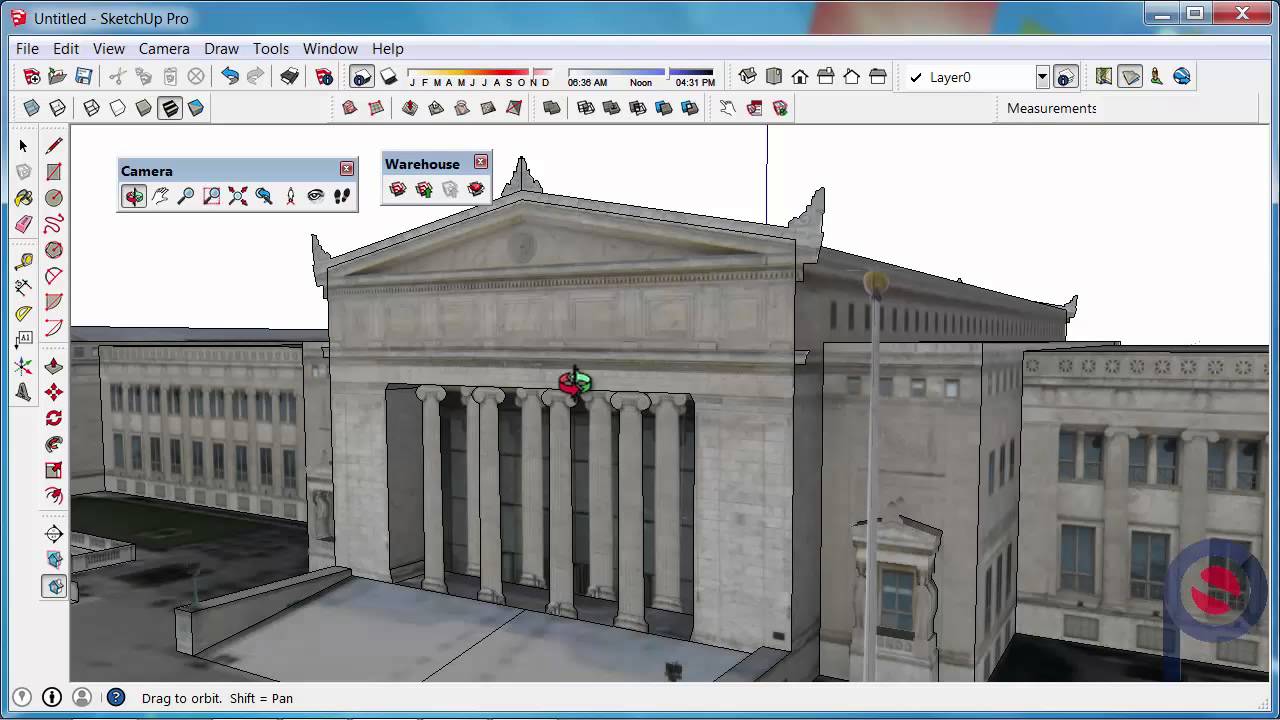Image resolution: width=1280 pixels, height=720 pixels.
Task: Select the Walk footprints tool
Action: pos(342,196)
